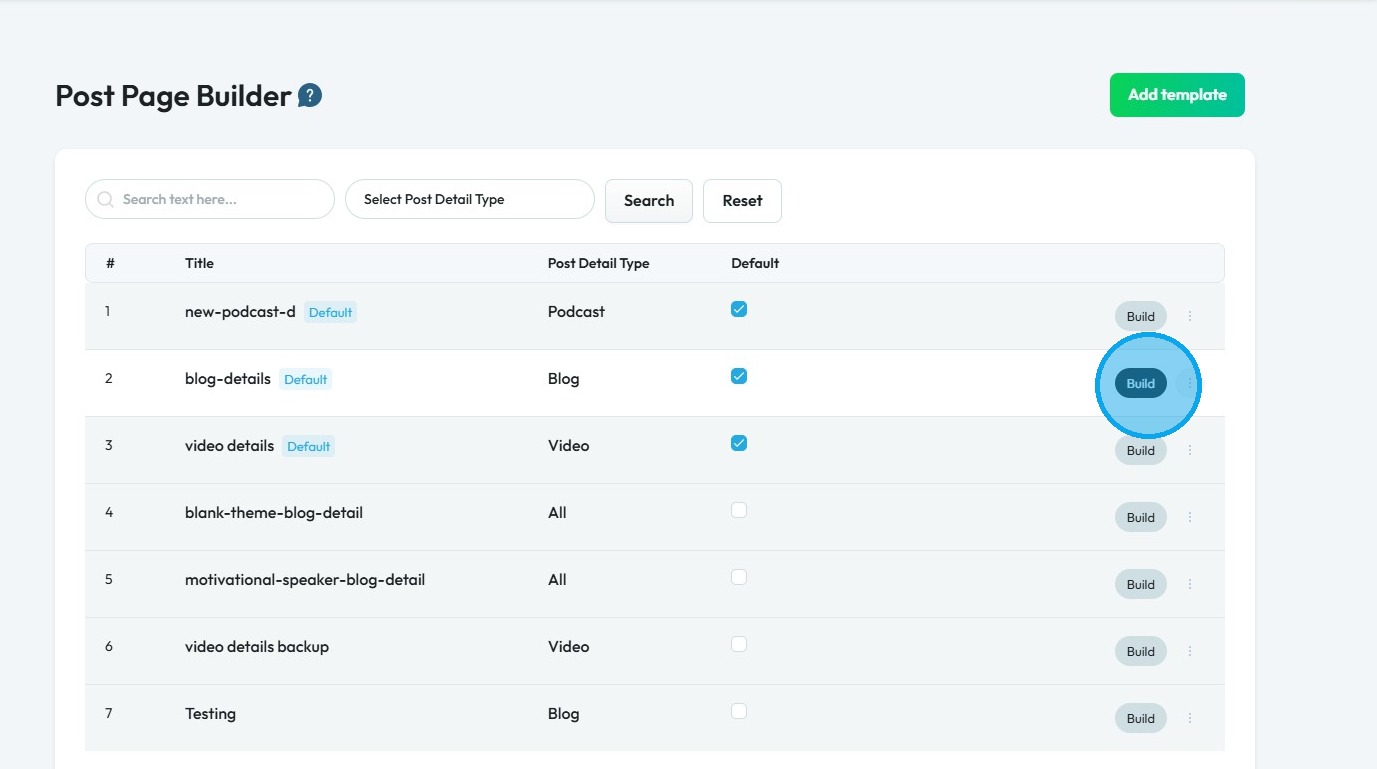Open three-dot menu for new-podcast-d row
The height and width of the screenshot is (769, 1377).
pos(1190,316)
